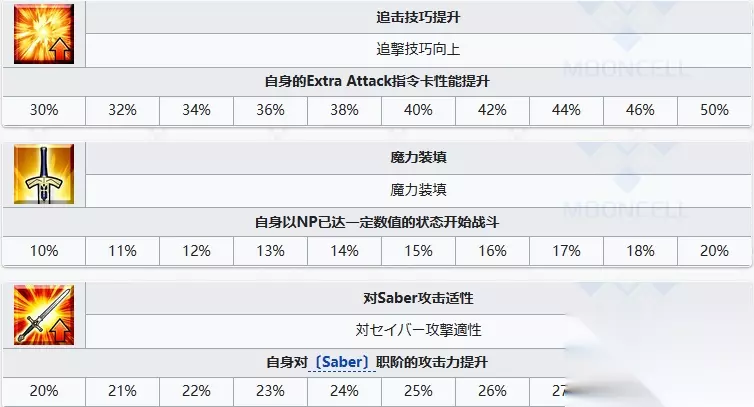Click the anti-Saber attack skill icon
754x407 pixels.
pyautogui.click(x=42, y=313)
